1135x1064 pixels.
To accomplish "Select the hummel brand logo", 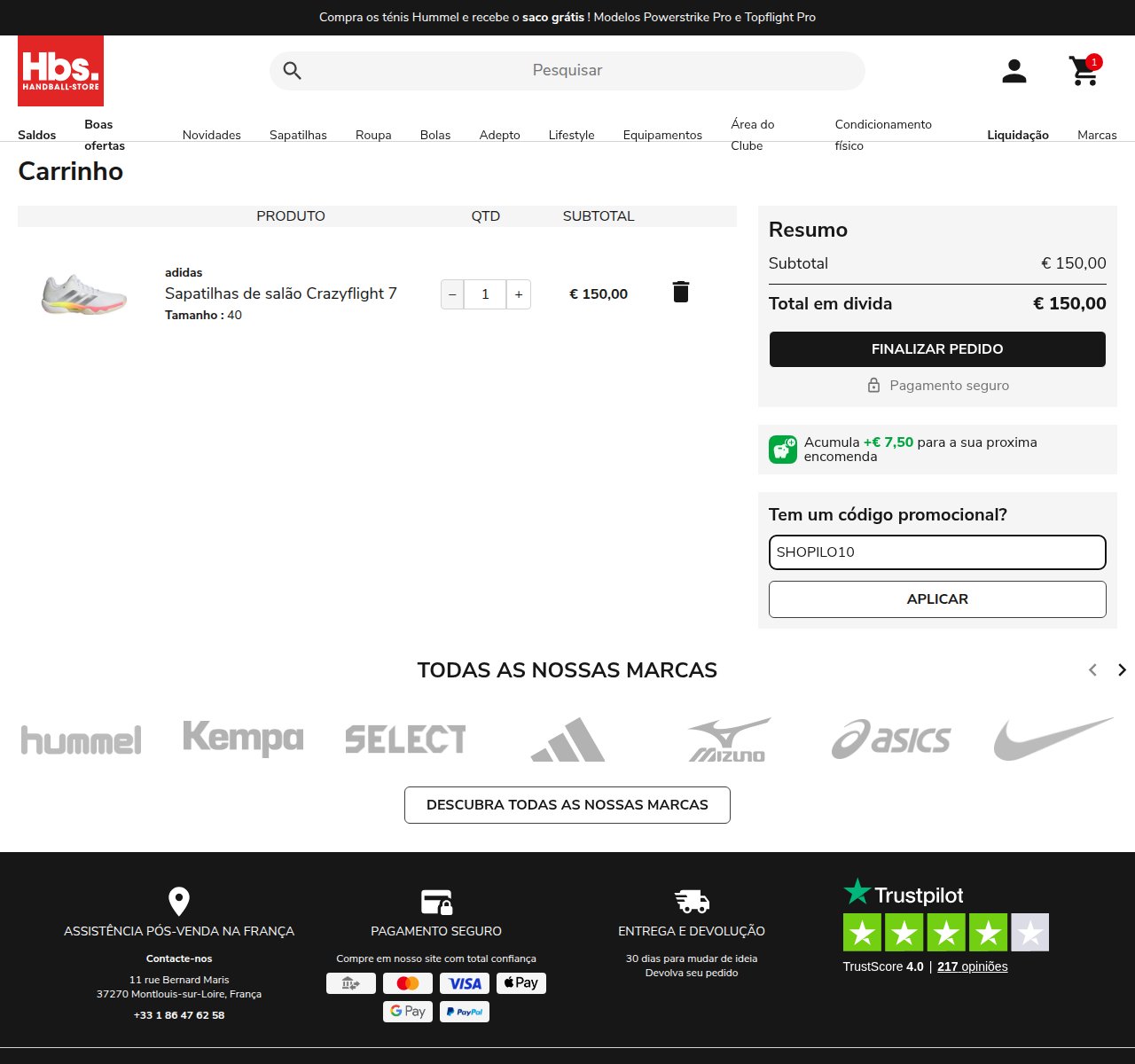I will (x=81, y=740).
